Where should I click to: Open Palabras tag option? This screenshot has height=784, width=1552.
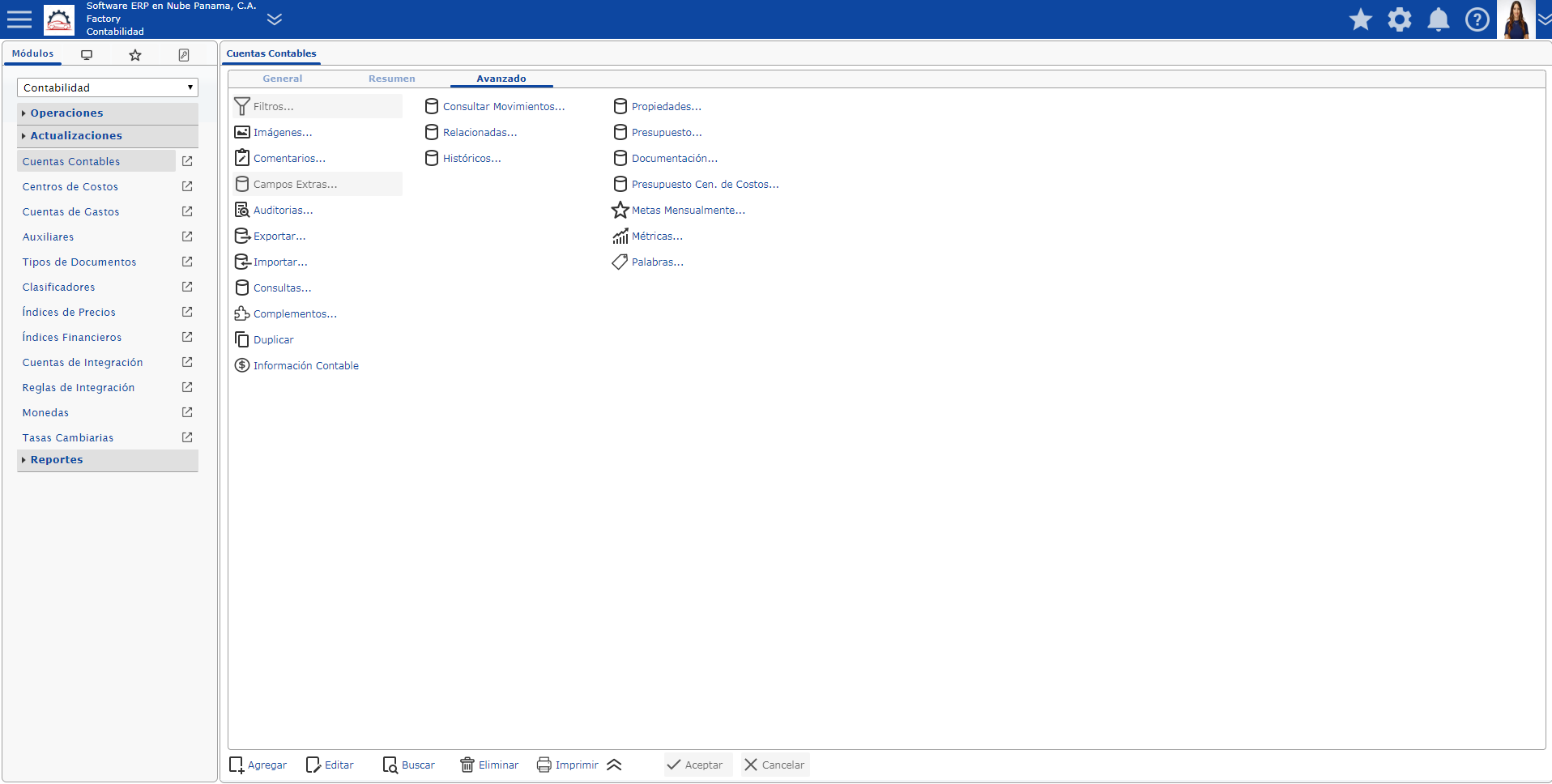647,262
